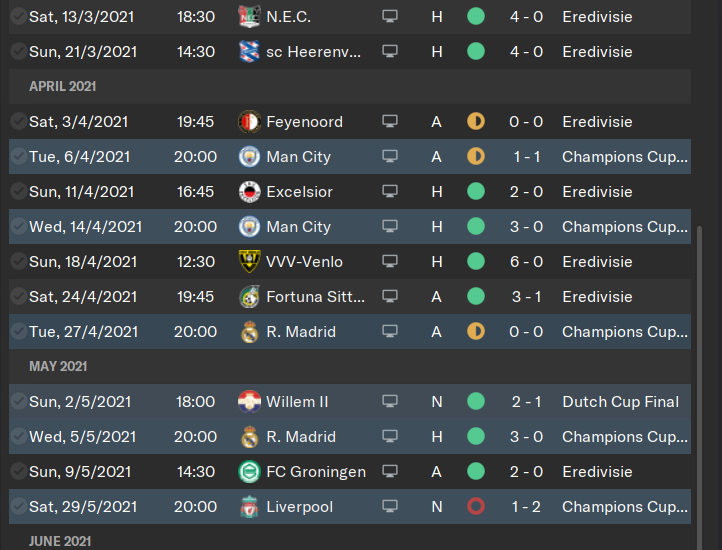
Task: Open the R. Madrid 3 - 0 result
Action: pyautogui.click(x=527, y=437)
